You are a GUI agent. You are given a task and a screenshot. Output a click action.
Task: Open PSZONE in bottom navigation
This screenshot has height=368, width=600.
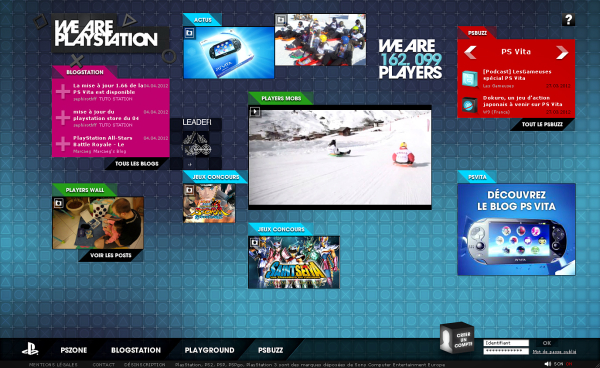(74, 350)
